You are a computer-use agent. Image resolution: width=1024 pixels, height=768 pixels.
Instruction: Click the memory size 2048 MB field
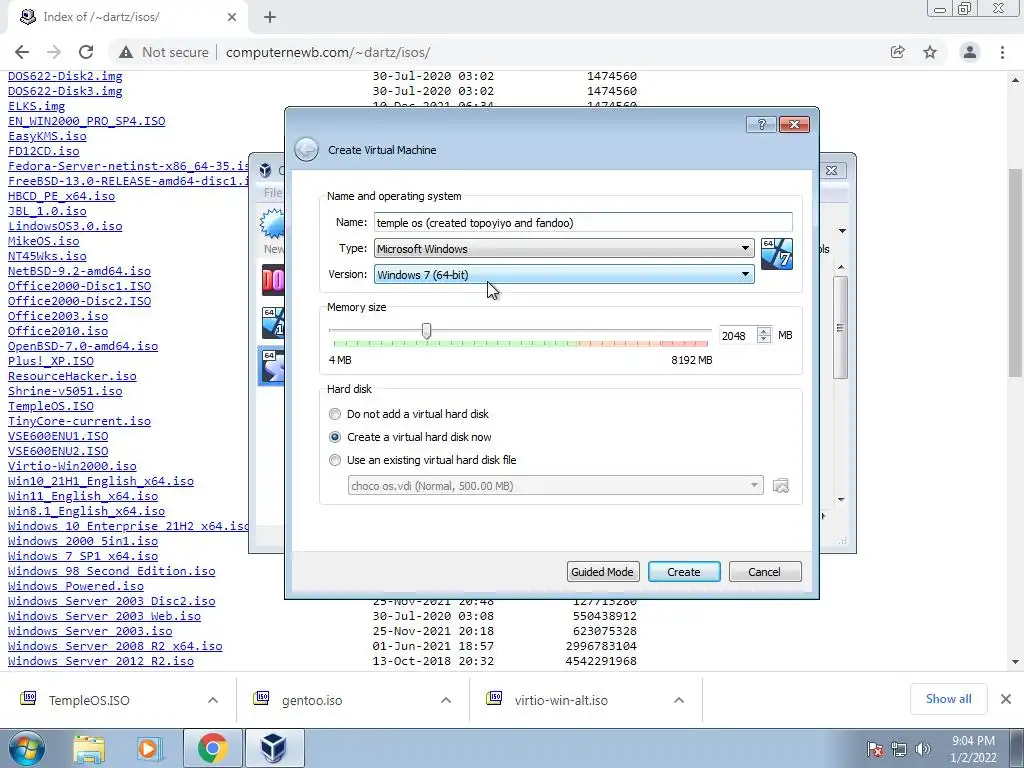tap(738, 336)
